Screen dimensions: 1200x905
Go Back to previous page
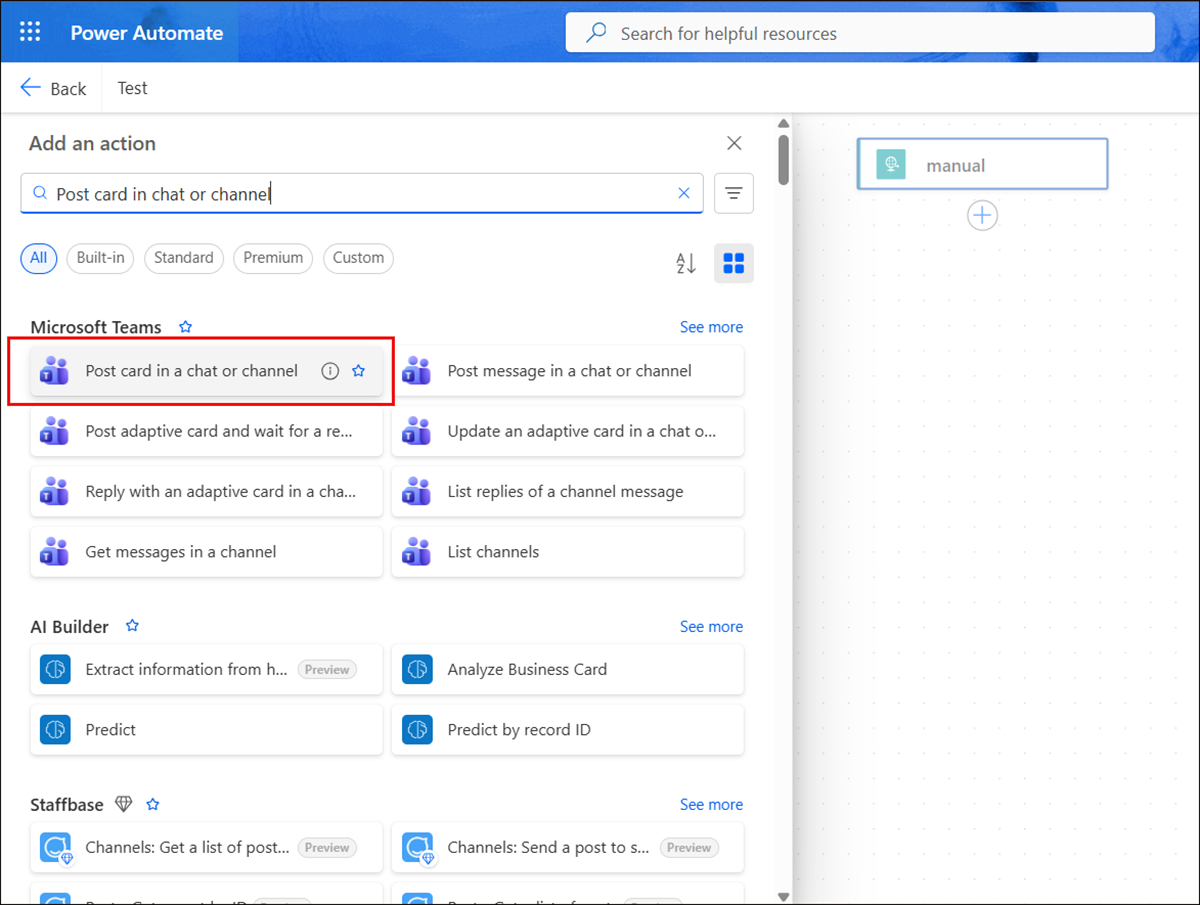click(54, 88)
